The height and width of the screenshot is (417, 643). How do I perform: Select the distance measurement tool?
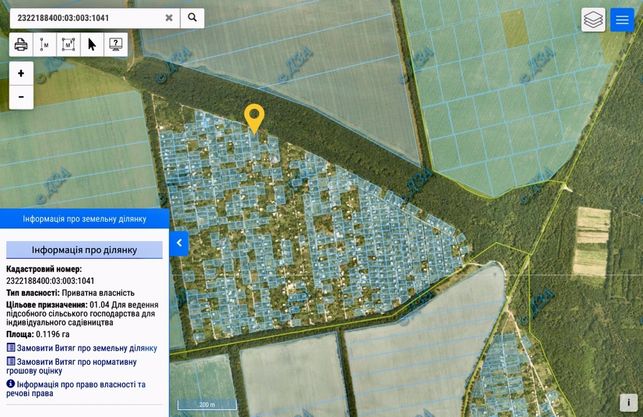[44, 44]
